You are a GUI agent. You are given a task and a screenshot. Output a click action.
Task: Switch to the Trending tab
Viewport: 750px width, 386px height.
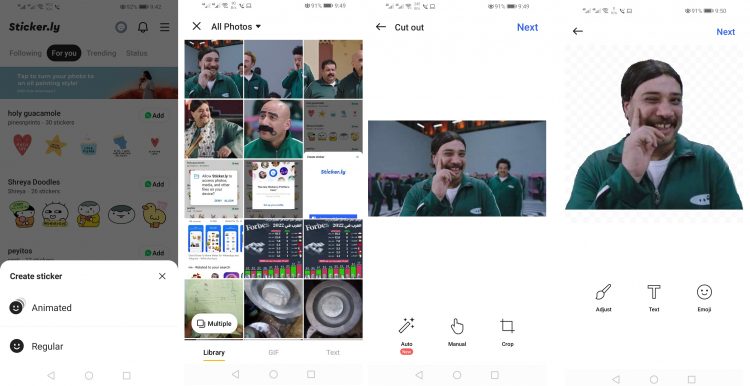click(101, 53)
